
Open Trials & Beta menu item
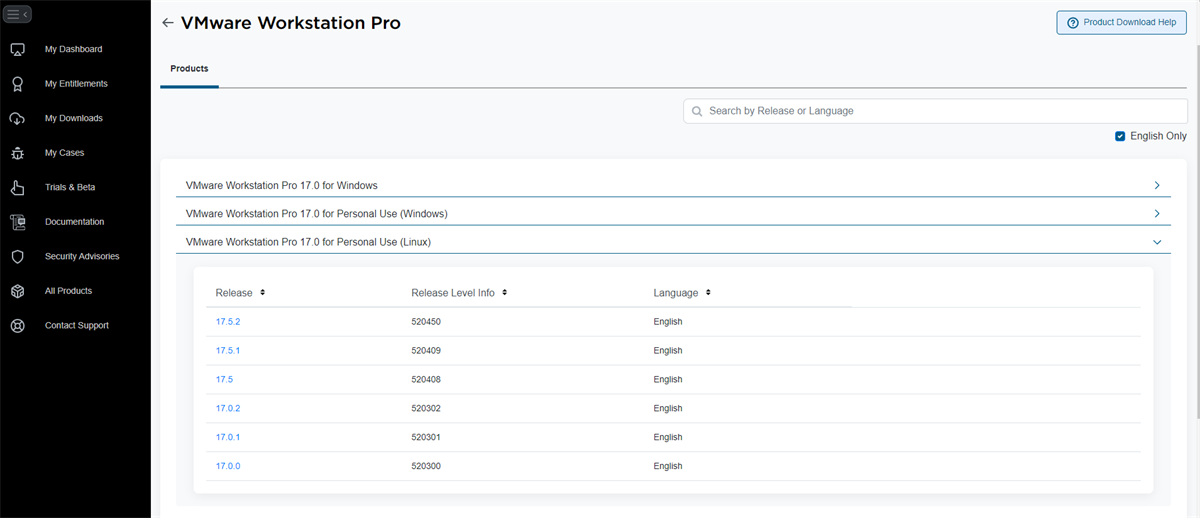tap(70, 187)
